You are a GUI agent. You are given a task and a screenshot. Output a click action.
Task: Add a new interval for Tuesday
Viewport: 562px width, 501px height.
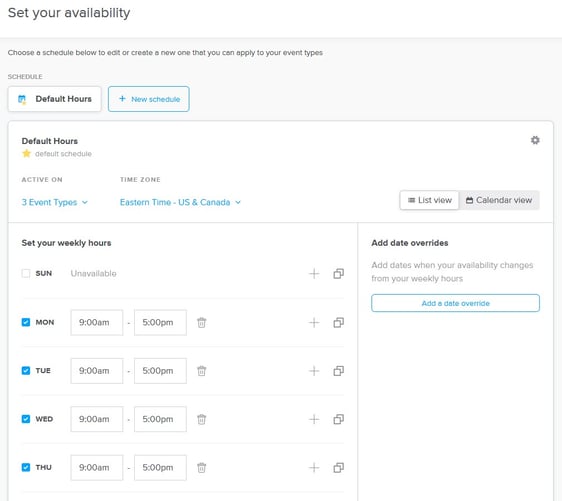tap(314, 371)
